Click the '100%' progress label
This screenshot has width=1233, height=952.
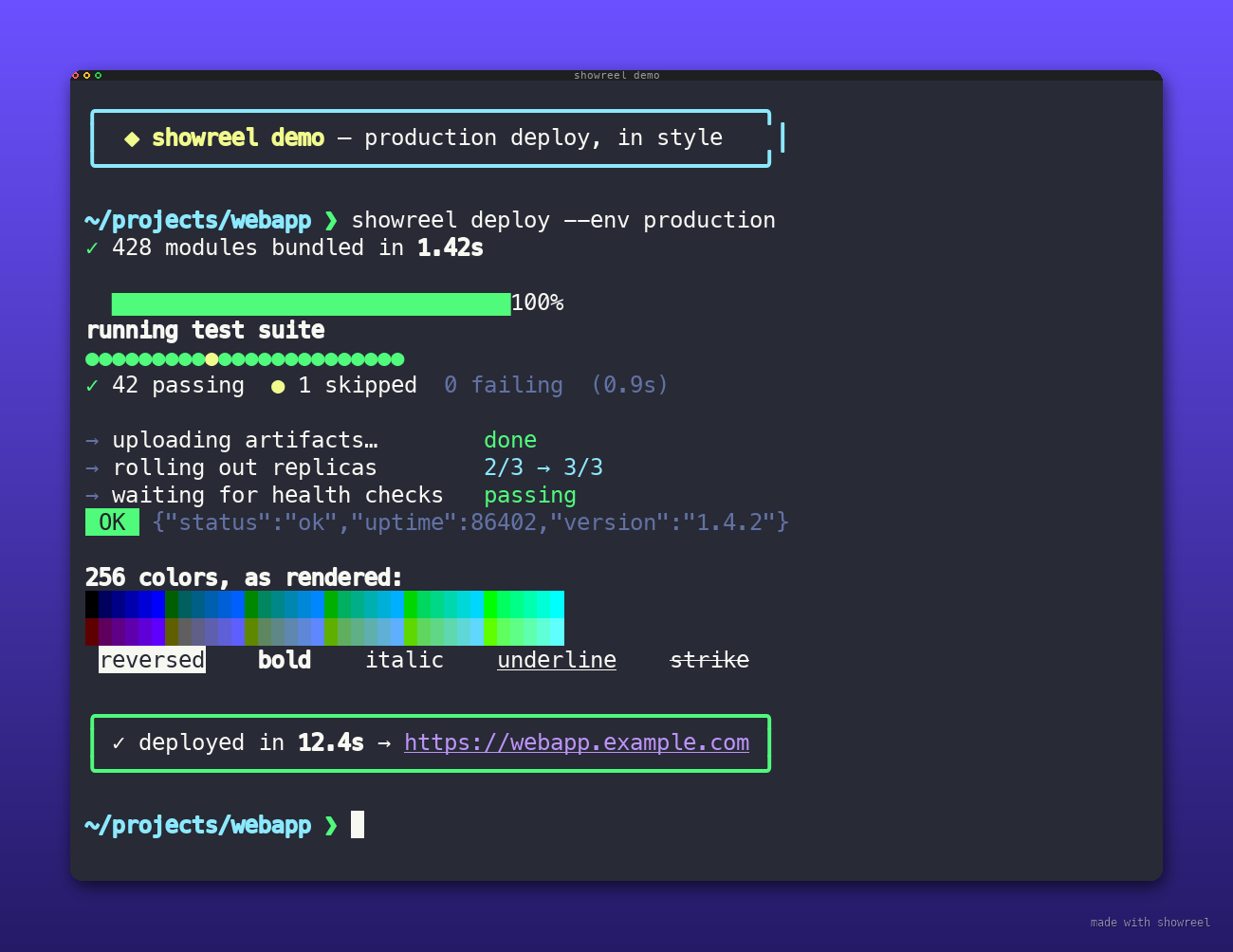(537, 303)
